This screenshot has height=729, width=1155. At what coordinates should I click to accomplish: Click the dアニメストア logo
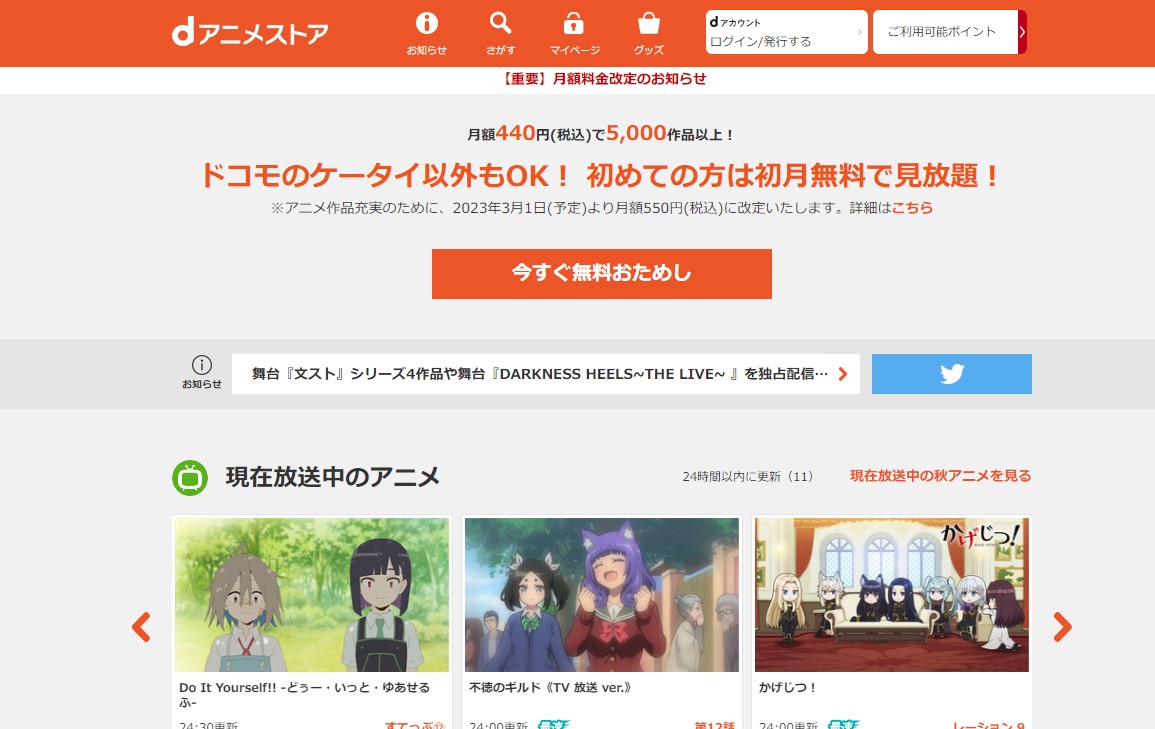(x=250, y=32)
